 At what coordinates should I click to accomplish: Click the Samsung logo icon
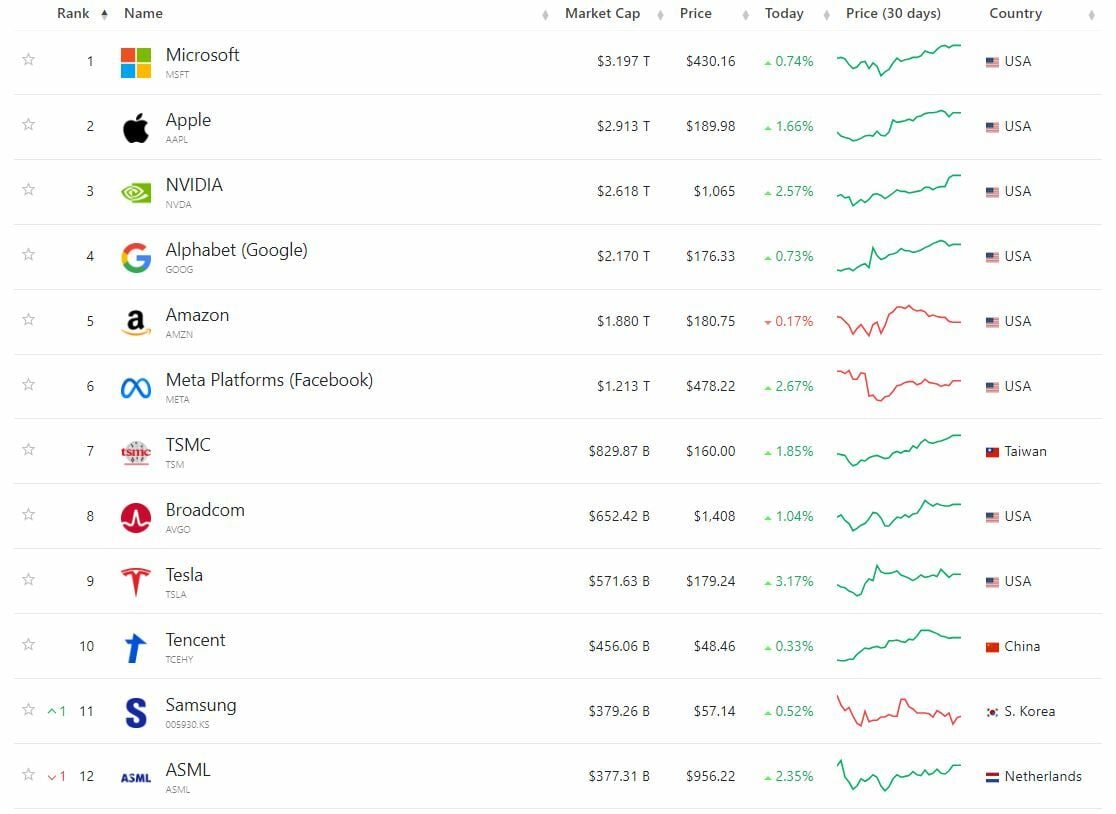coord(136,712)
